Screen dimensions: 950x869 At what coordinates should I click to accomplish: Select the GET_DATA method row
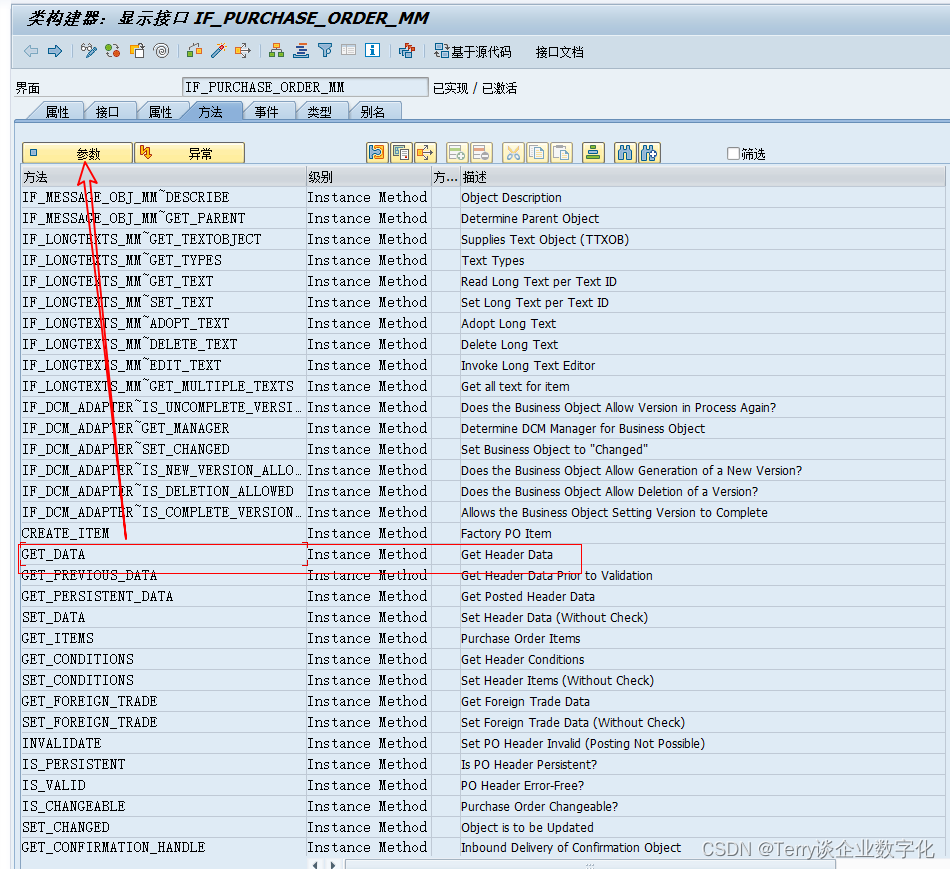pyautogui.click(x=60, y=554)
